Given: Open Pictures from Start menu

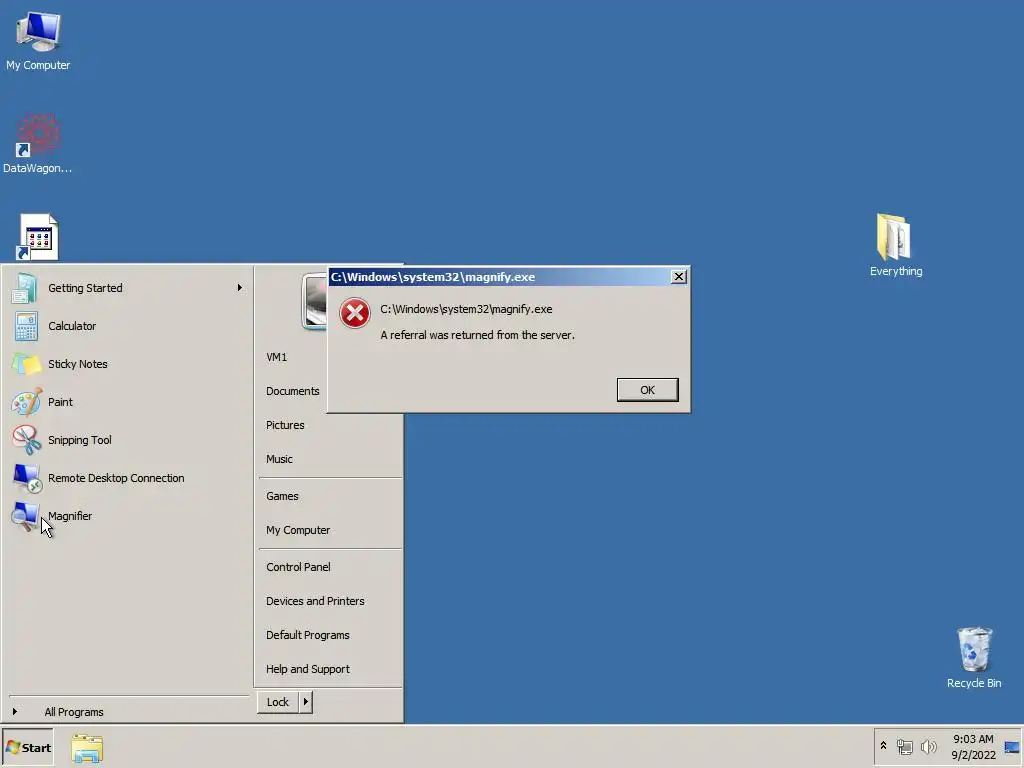Looking at the screenshot, I should [x=285, y=425].
